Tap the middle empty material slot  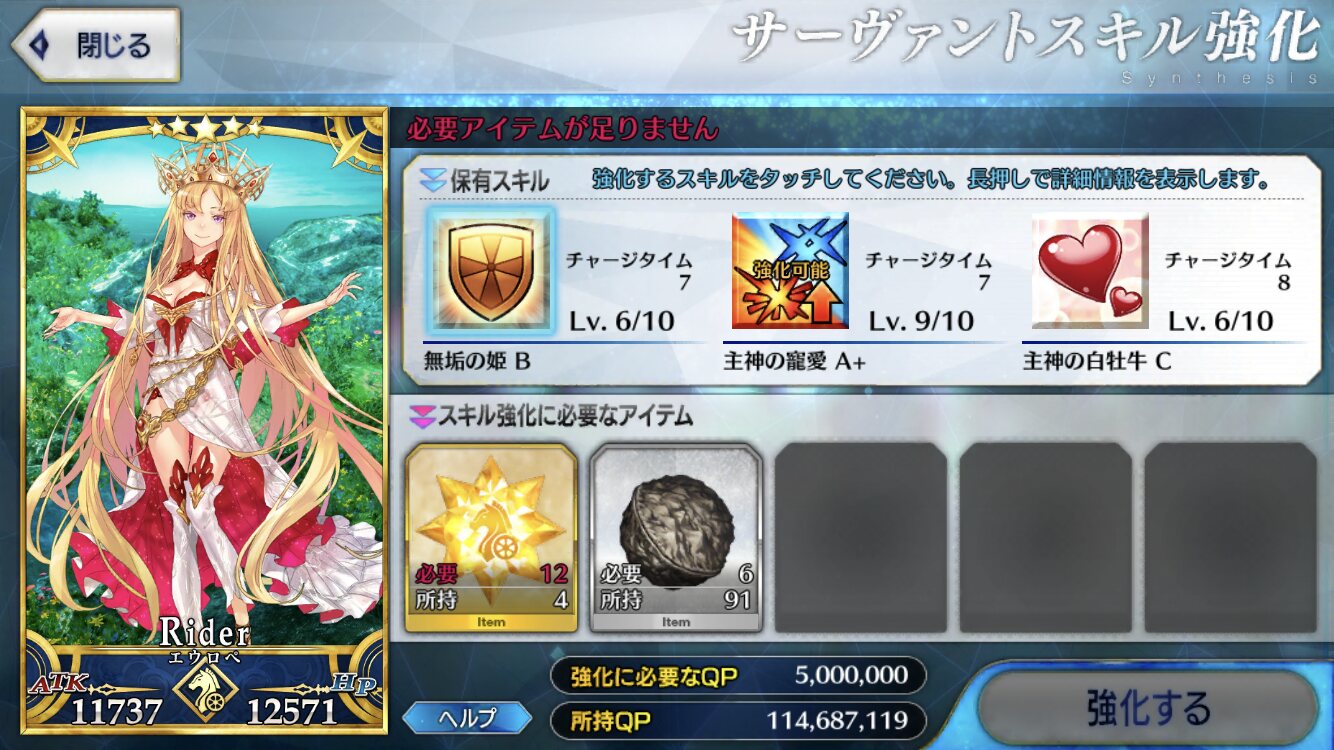pyautogui.click(x=1046, y=538)
